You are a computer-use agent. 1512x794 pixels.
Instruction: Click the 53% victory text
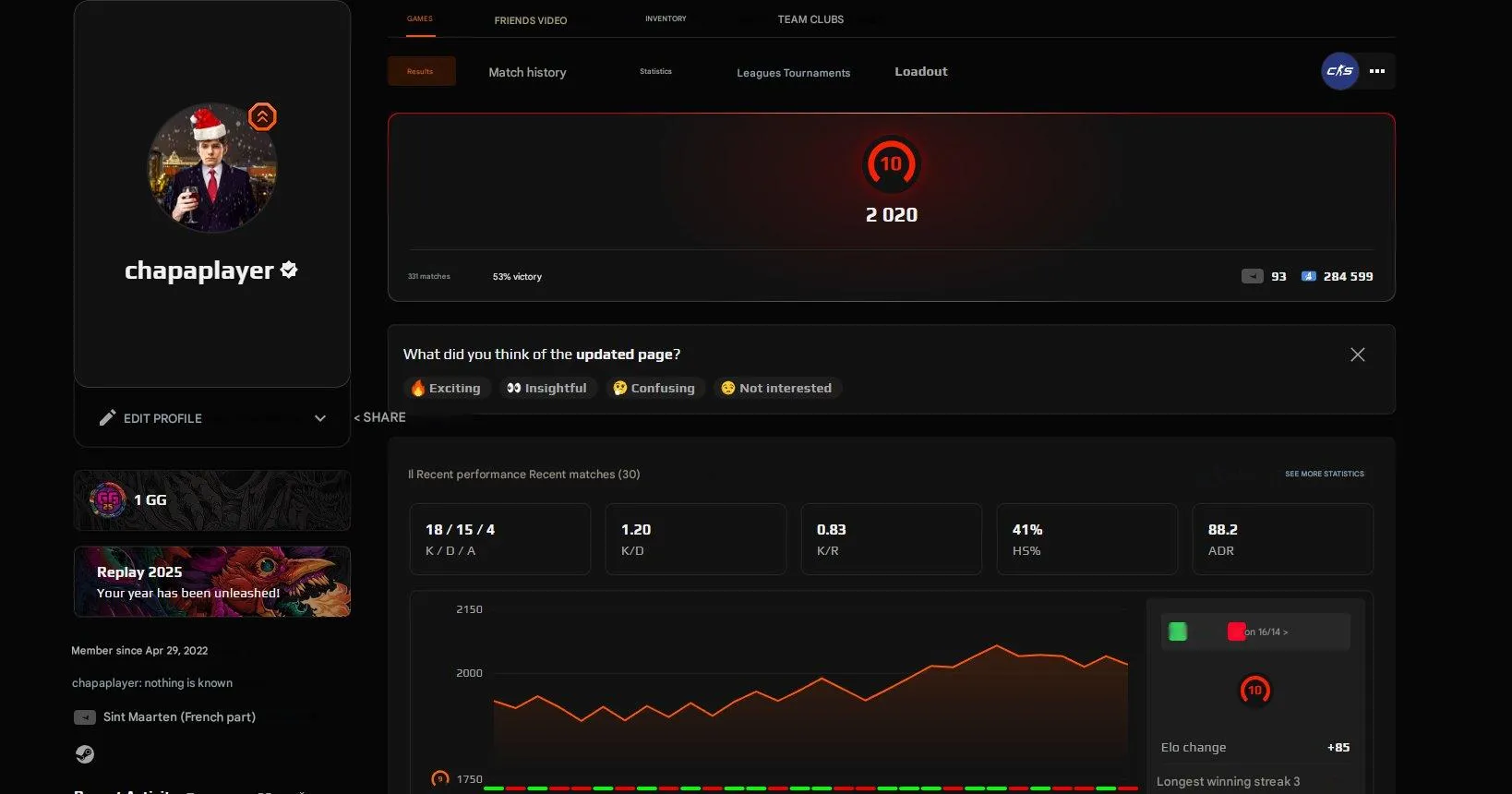[x=517, y=277]
